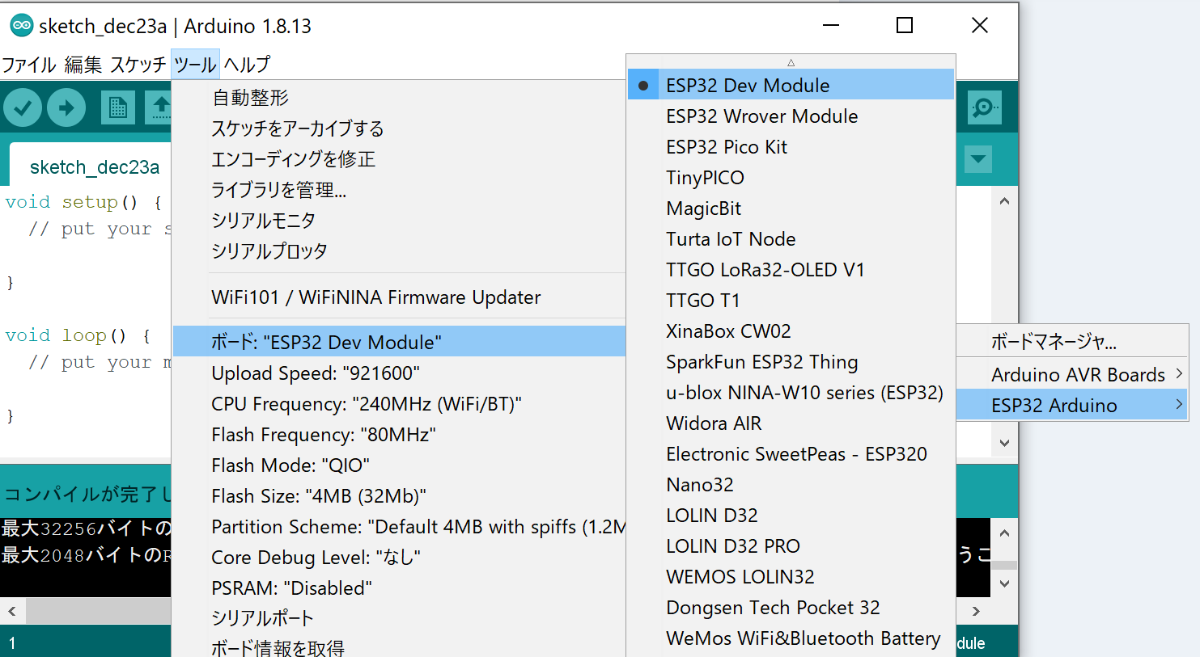The width and height of the screenshot is (1200, 657).
Task: Select Electronic SweetPeas - ESP320 board
Action: (791, 454)
